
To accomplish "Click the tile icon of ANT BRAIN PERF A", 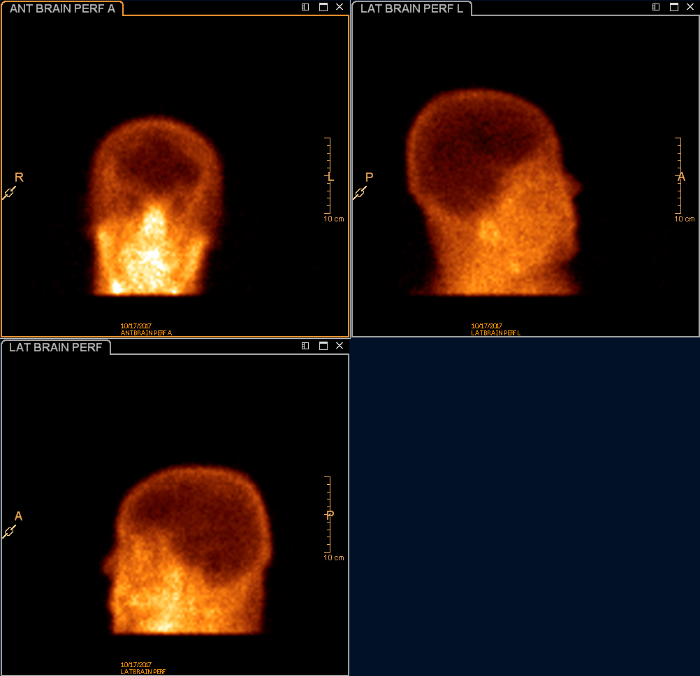I will coord(306,7).
